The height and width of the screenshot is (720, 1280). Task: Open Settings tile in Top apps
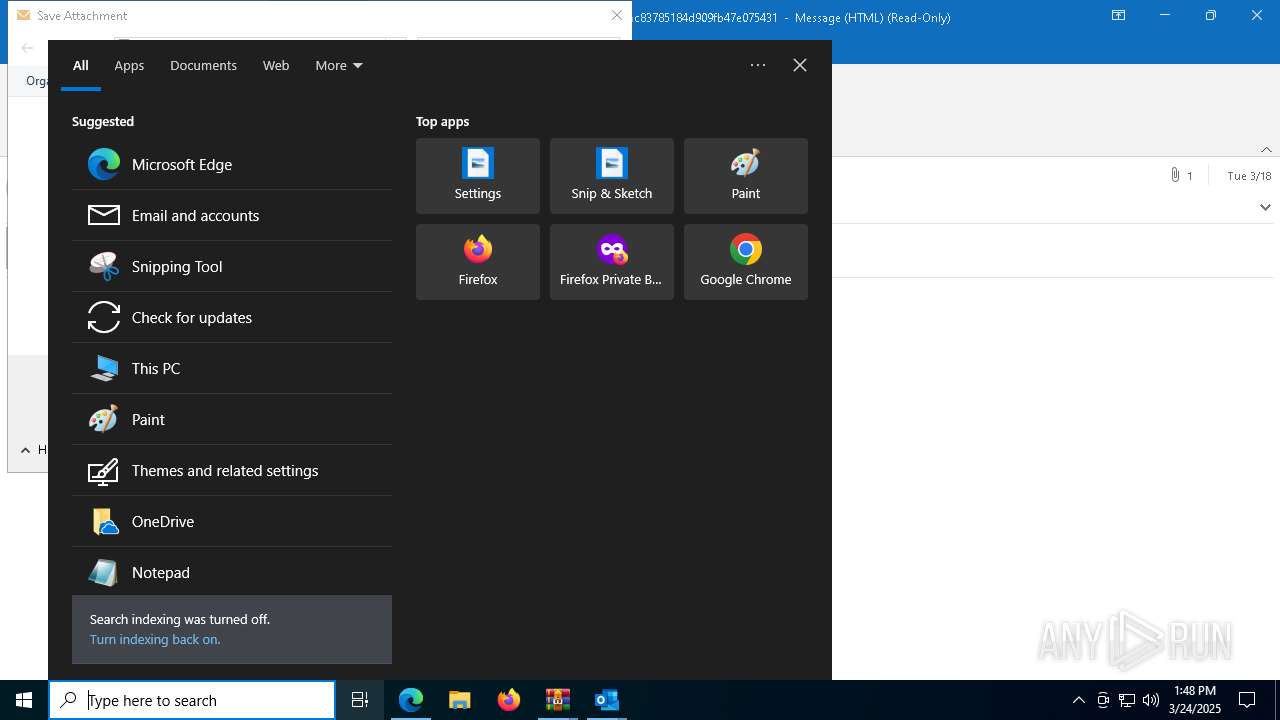(x=478, y=176)
